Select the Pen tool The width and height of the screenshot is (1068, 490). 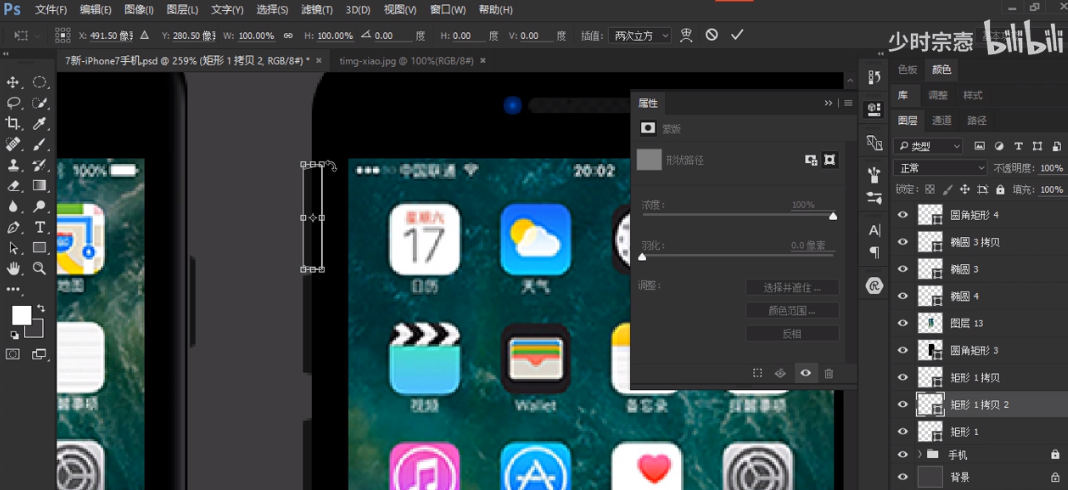[12, 227]
